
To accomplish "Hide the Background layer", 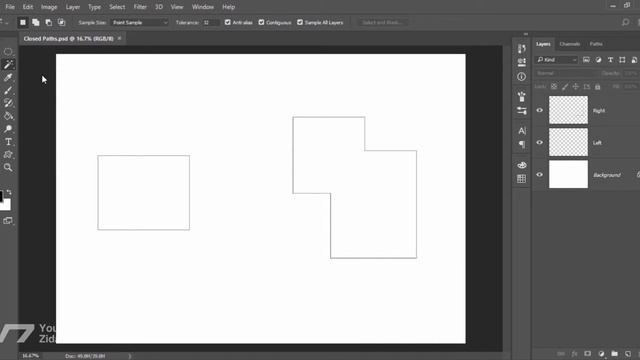I will (540, 175).
